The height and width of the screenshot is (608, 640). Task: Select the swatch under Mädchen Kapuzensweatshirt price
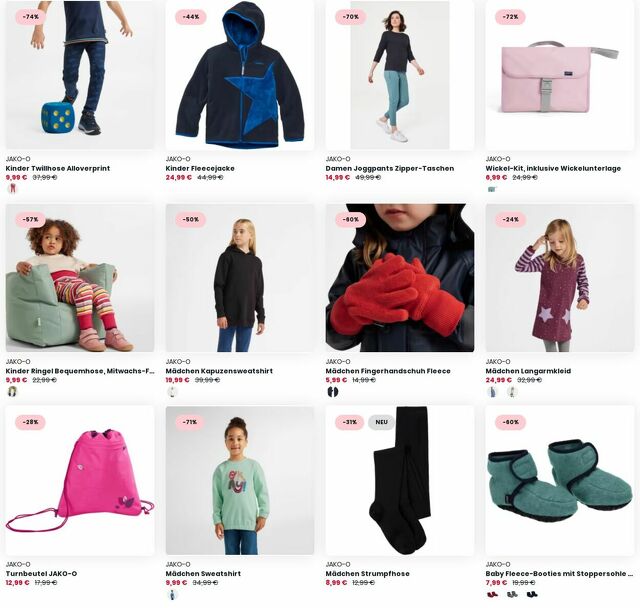[x=173, y=391]
